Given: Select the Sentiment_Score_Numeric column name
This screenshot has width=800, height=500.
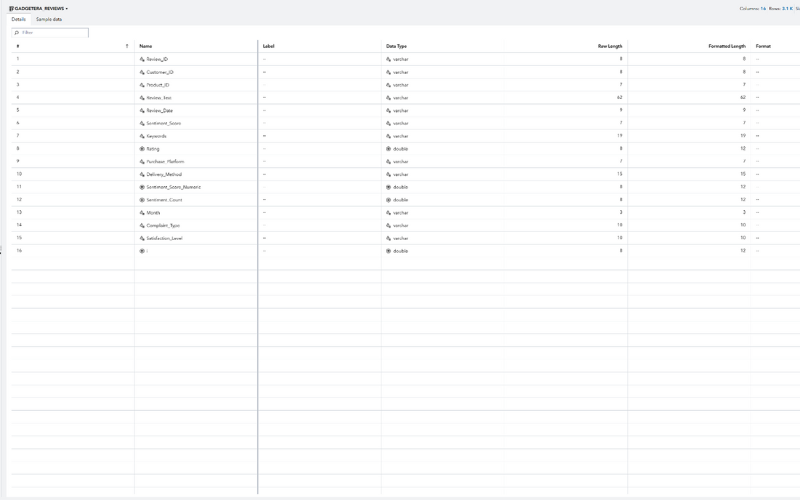Looking at the screenshot, I should 173,187.
